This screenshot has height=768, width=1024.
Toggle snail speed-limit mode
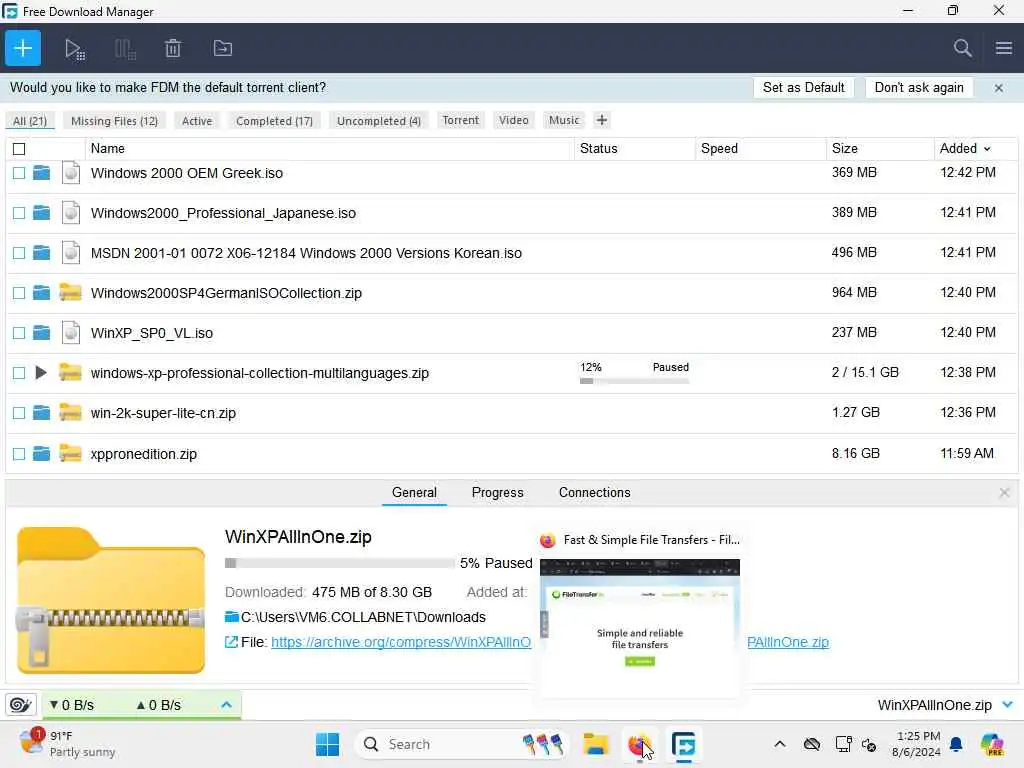click(x=20, y=705)
